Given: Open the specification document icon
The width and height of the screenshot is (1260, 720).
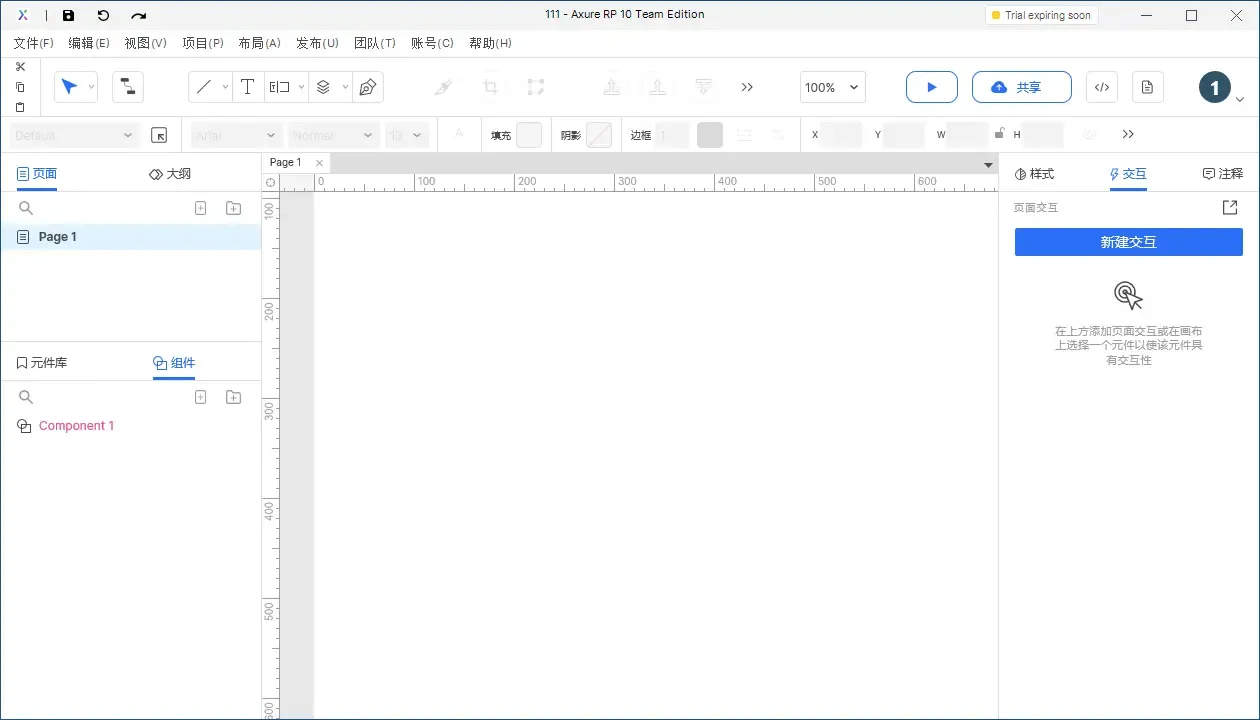Looking at the screenshot, I should tap(1147, 87).
